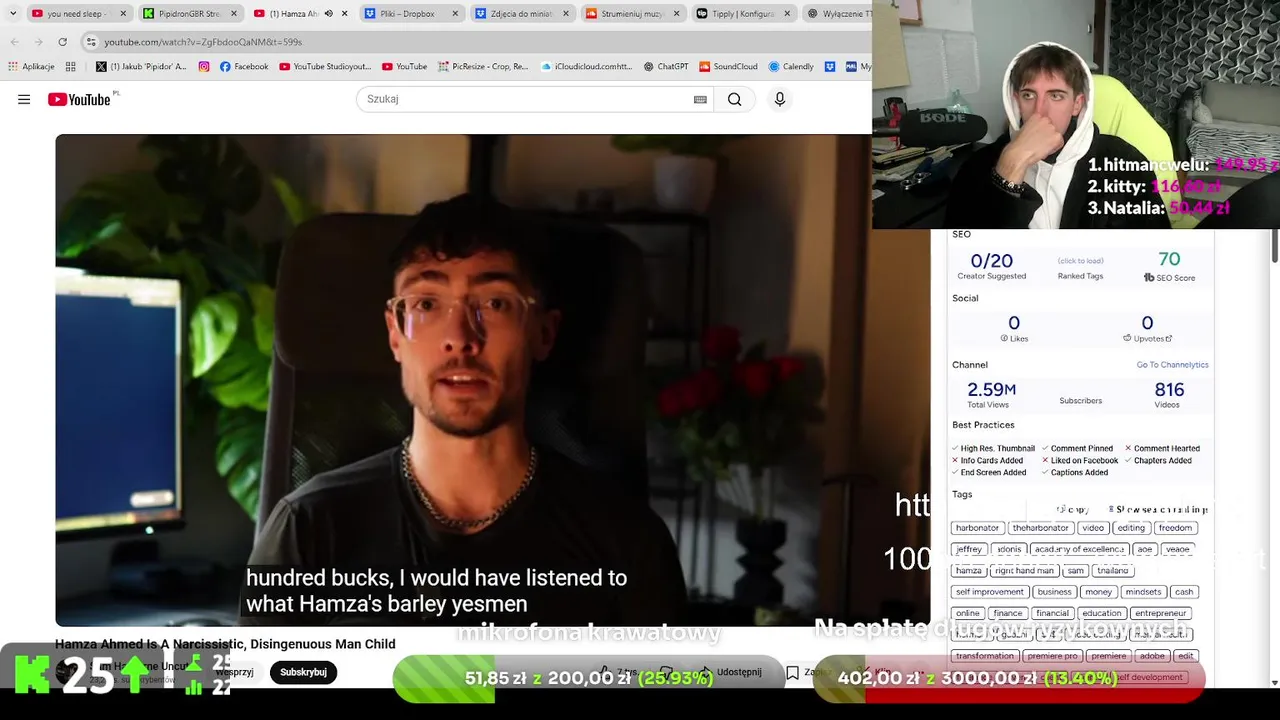Screen dimensions: 1280x720
Task: Open site information icon in address bar
Action: coord(91,42)
